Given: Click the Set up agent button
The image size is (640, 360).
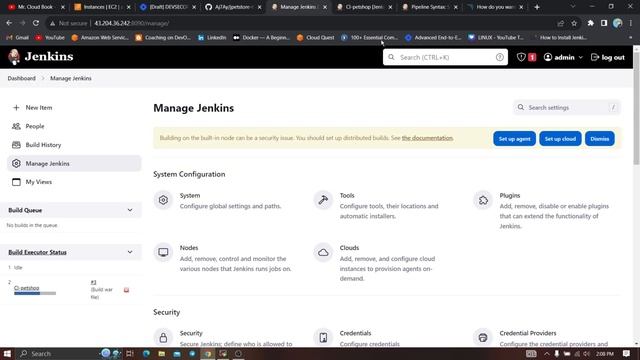Looking at the screenshot, I should (514, 139).
